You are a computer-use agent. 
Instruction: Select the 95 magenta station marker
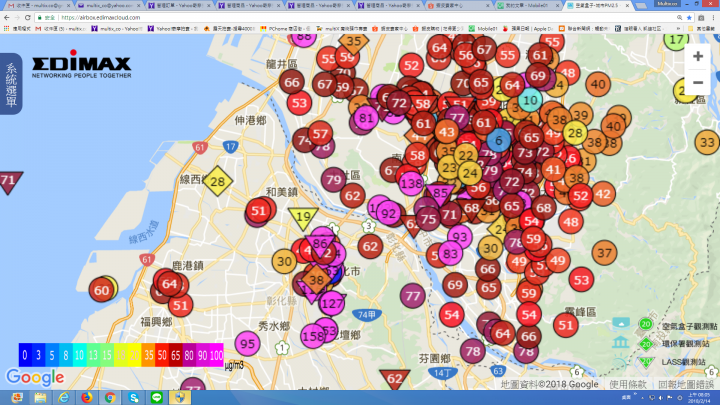pos(247,343)
